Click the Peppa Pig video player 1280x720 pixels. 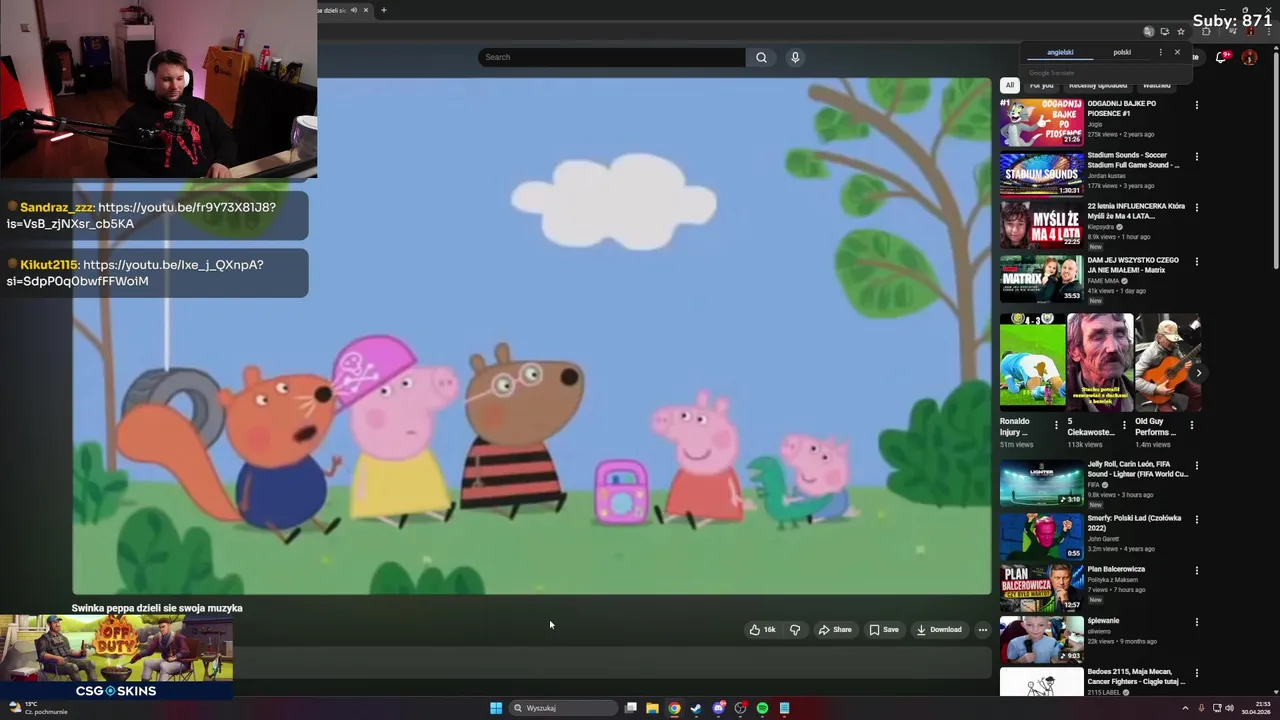tap(531, 336)
